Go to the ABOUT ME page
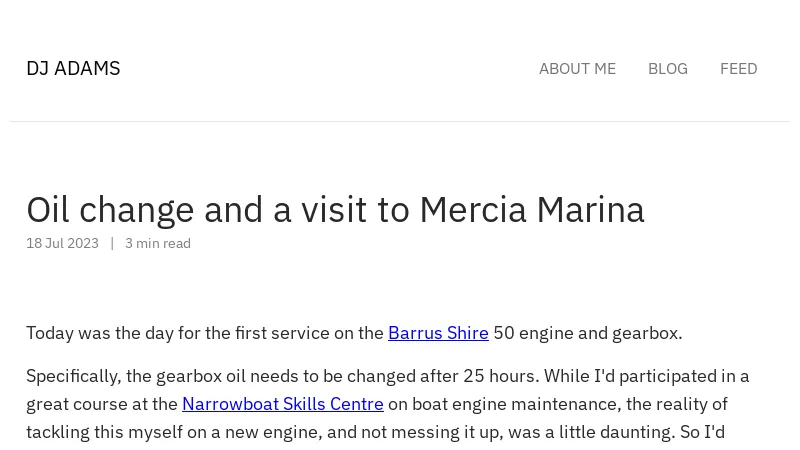This screenshot has height=450, width=800. point(577,69)
